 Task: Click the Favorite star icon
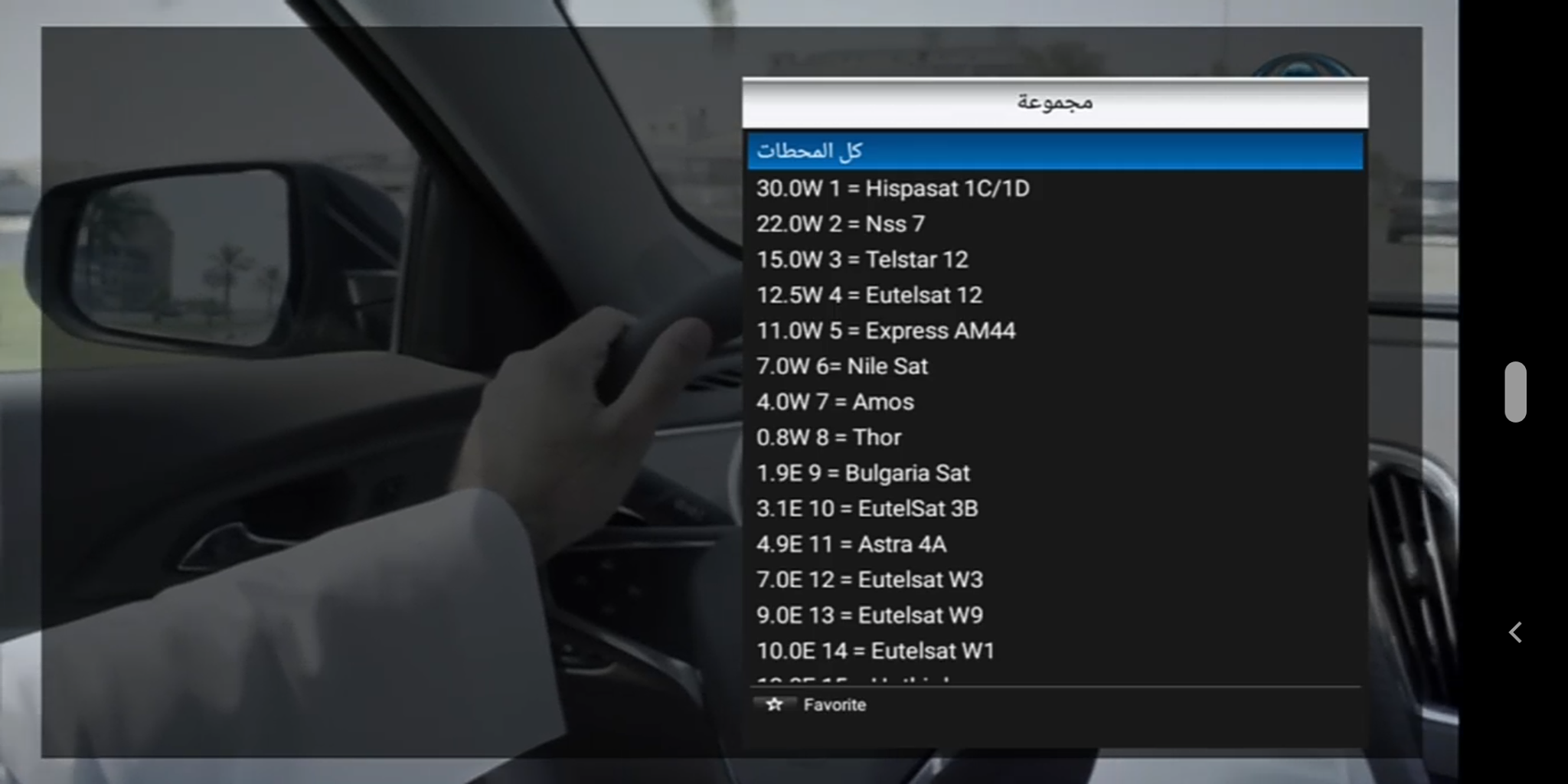pos(774,704)
